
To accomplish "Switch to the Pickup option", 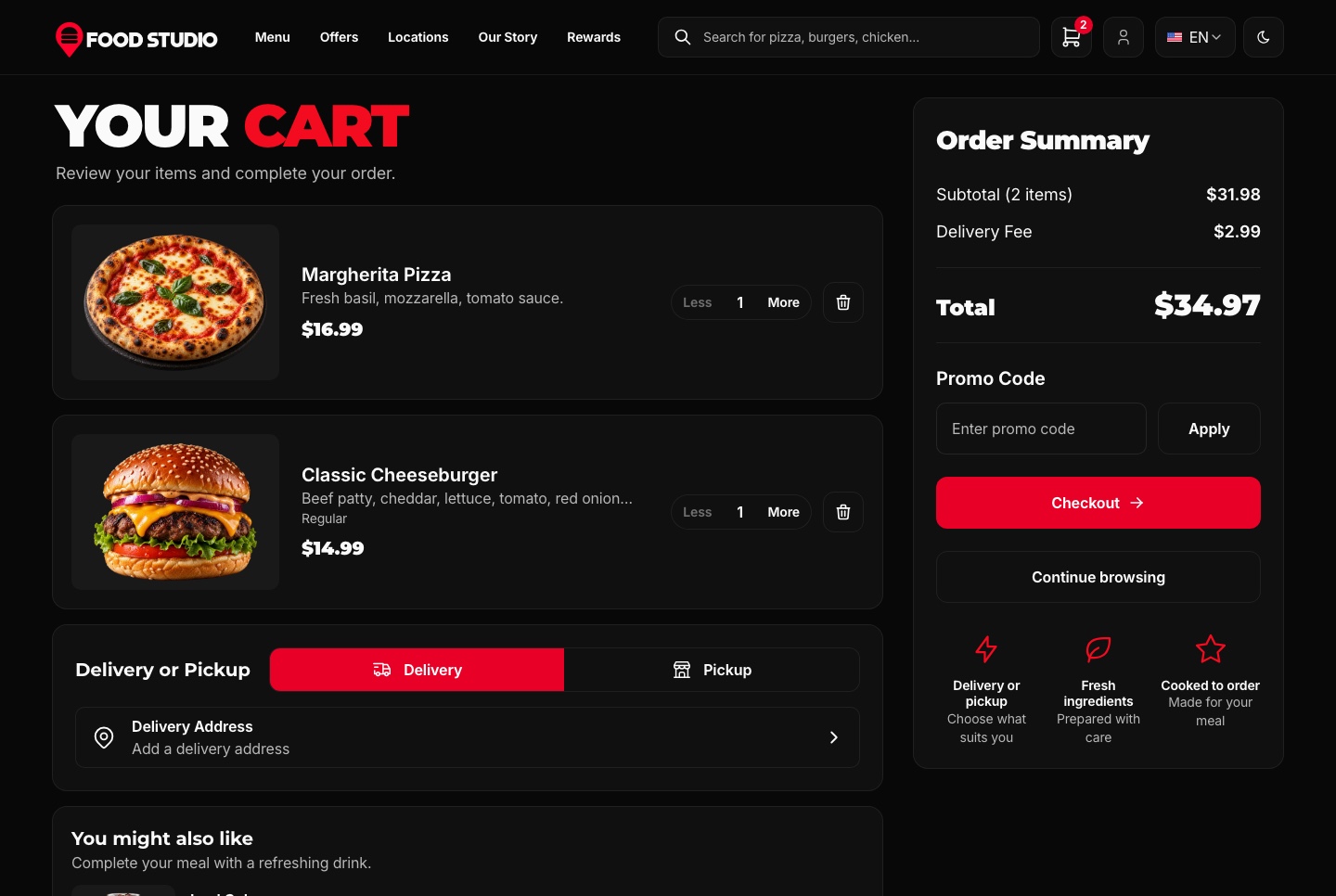I will 712,670.
